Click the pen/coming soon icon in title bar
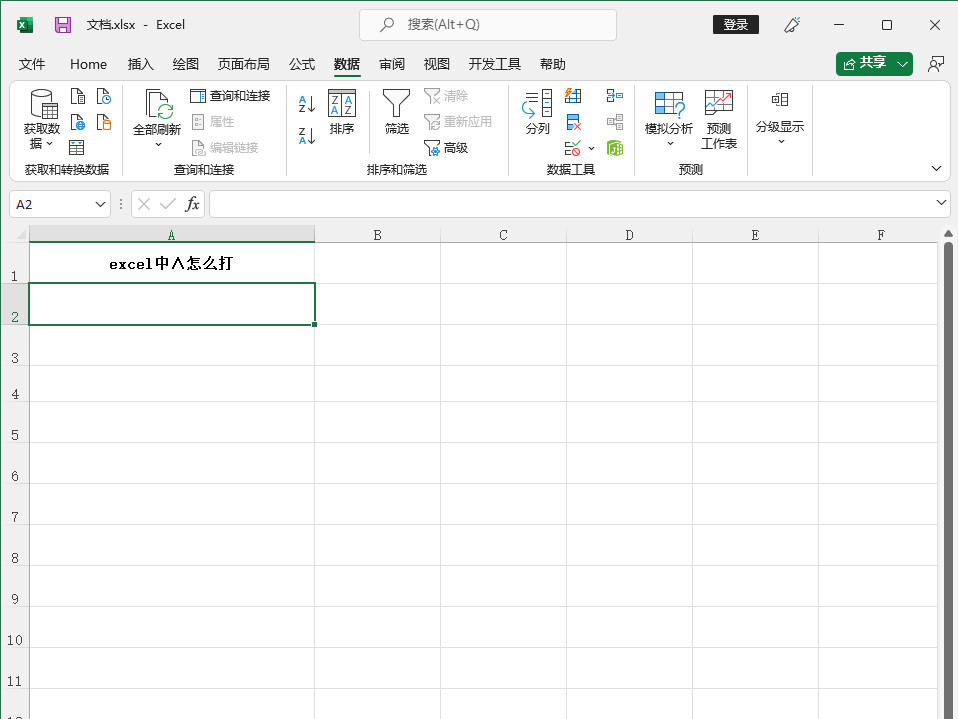Viewport: 958px width, 719px height. tap(792, 24)
